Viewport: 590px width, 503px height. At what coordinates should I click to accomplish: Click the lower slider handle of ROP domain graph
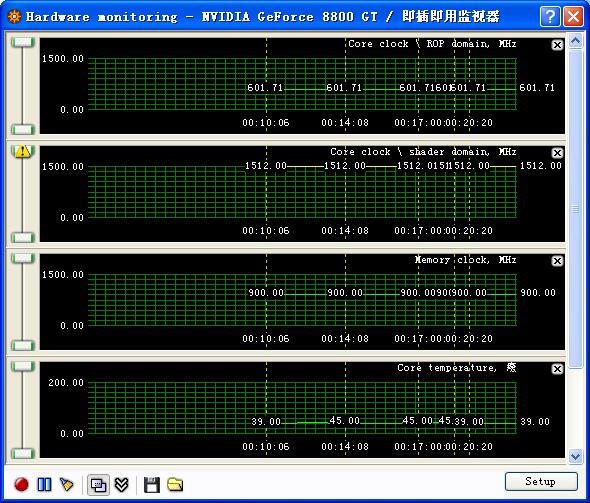pos(23,130)
